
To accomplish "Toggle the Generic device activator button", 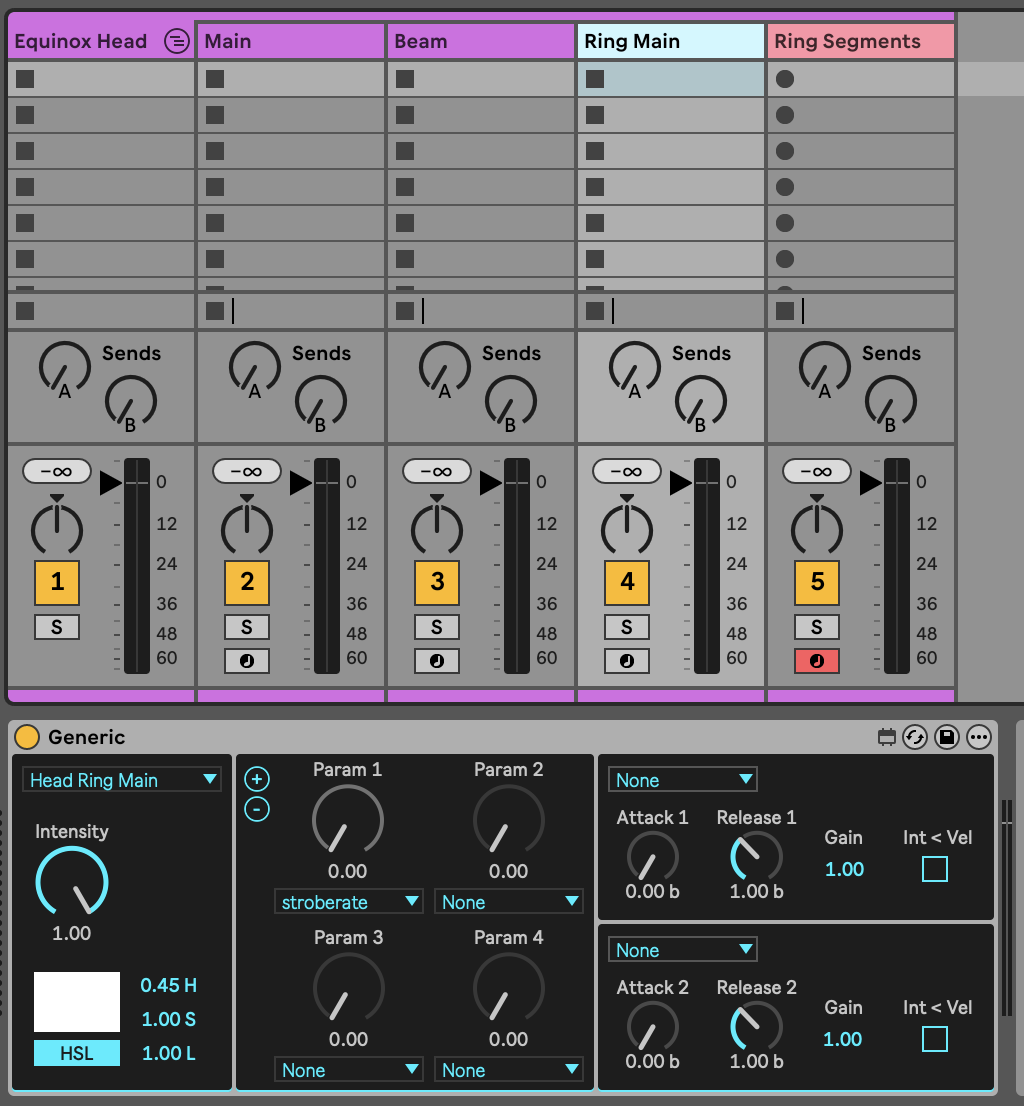I will coord(27,738).
